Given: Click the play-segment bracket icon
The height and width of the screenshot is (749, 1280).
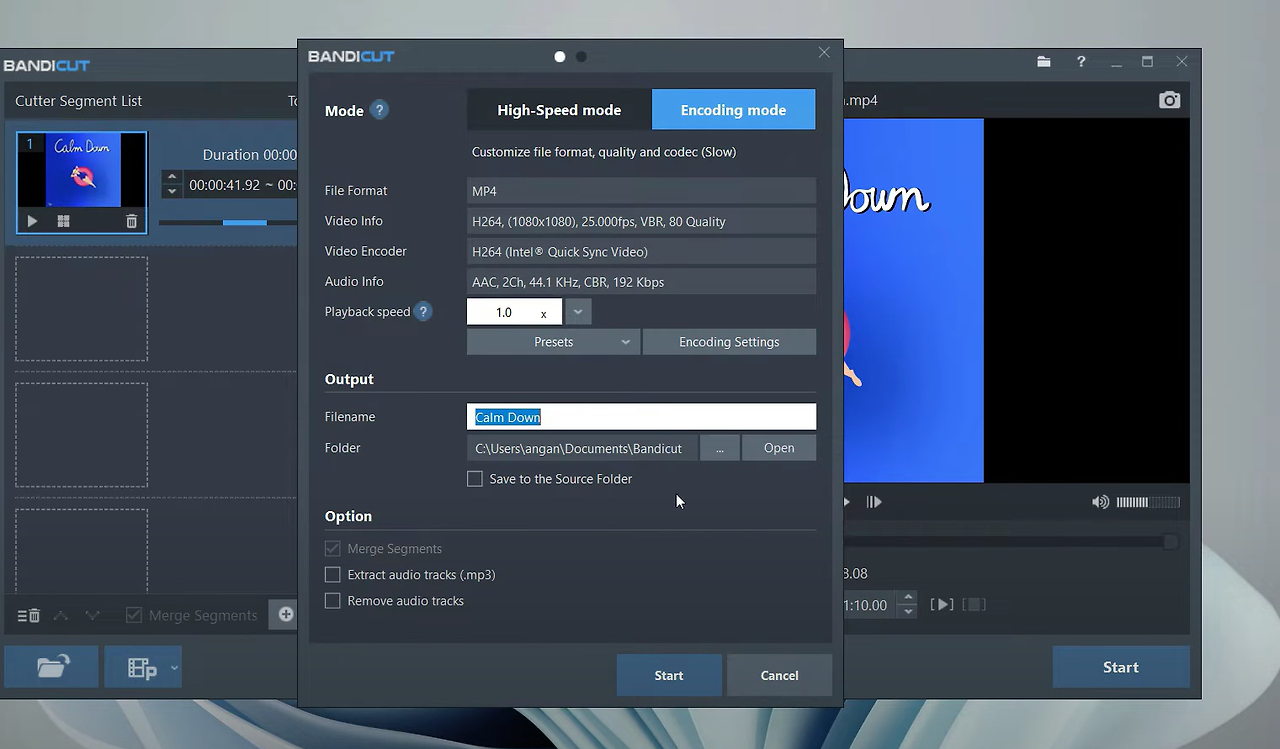Looking at the screenshot, I should pyautogui.click(x=941, y=604).
